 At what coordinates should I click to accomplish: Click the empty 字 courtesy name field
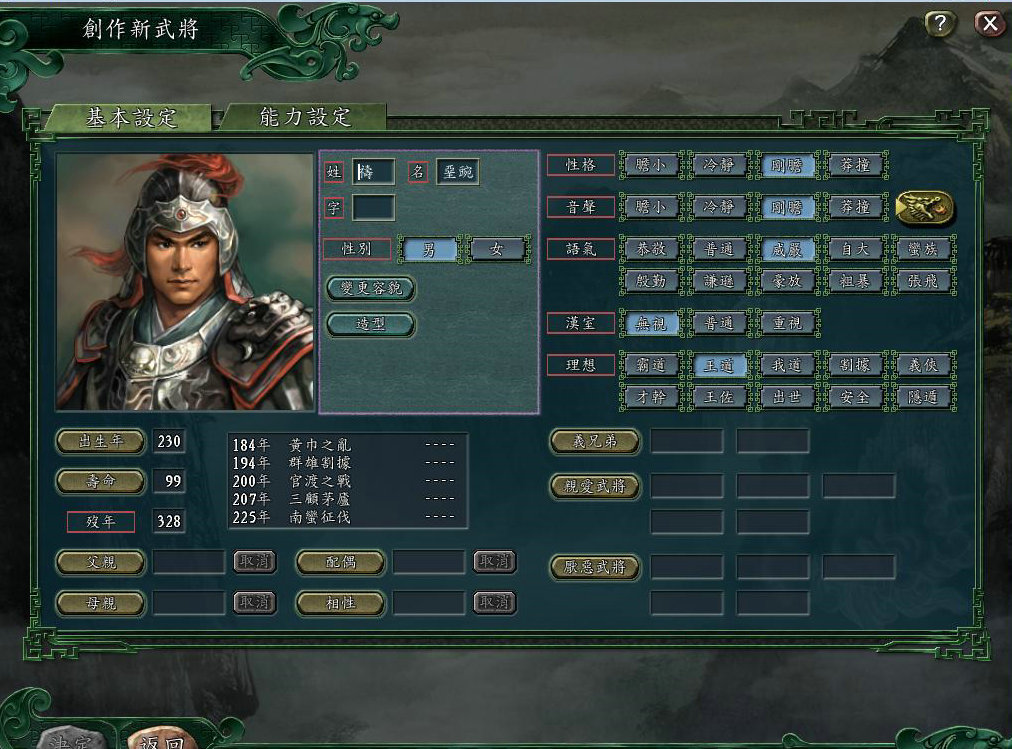(374, 208)
